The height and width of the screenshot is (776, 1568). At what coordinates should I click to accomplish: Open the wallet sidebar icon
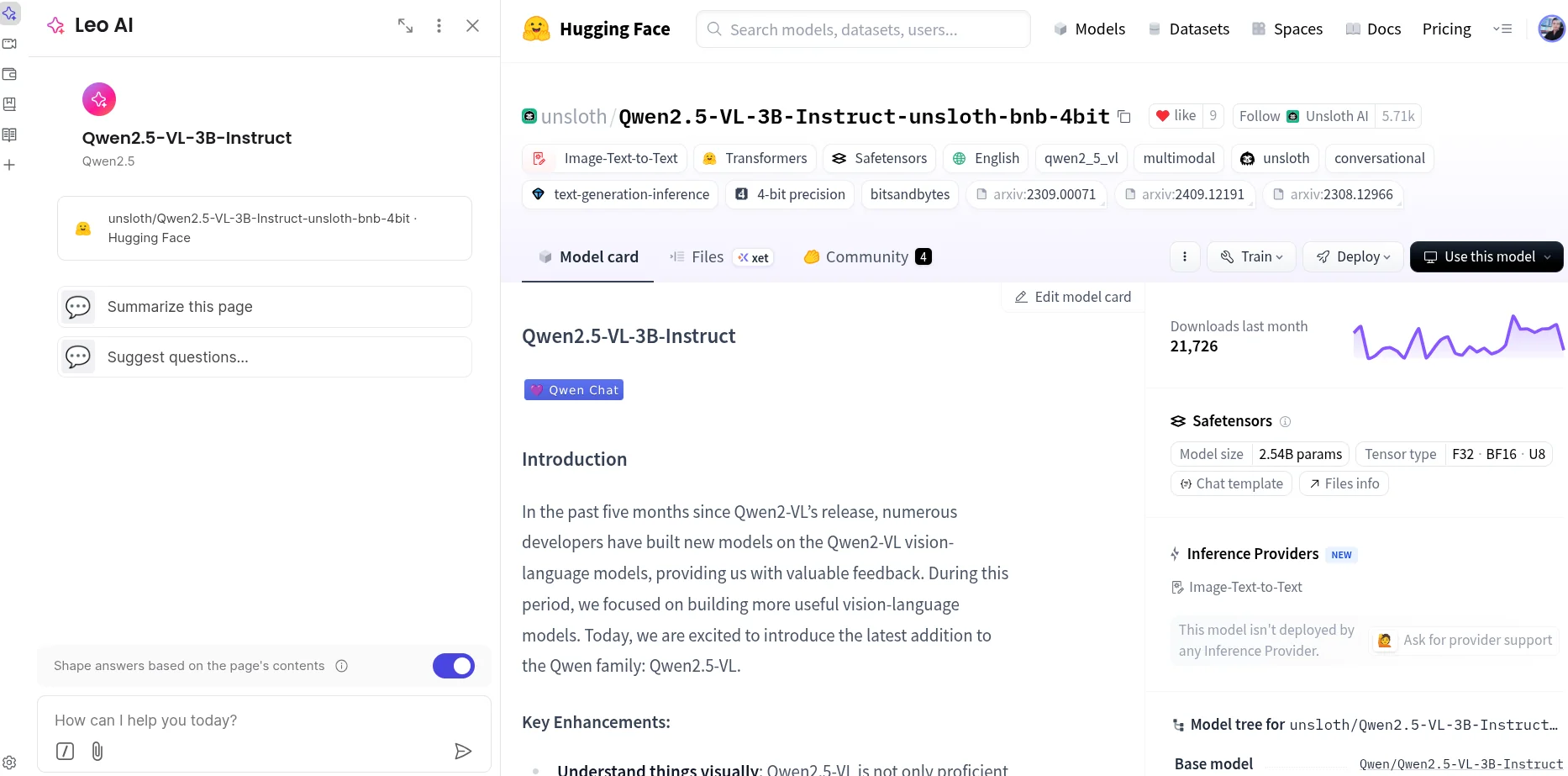pyautogui.click(x=9, y=74)
